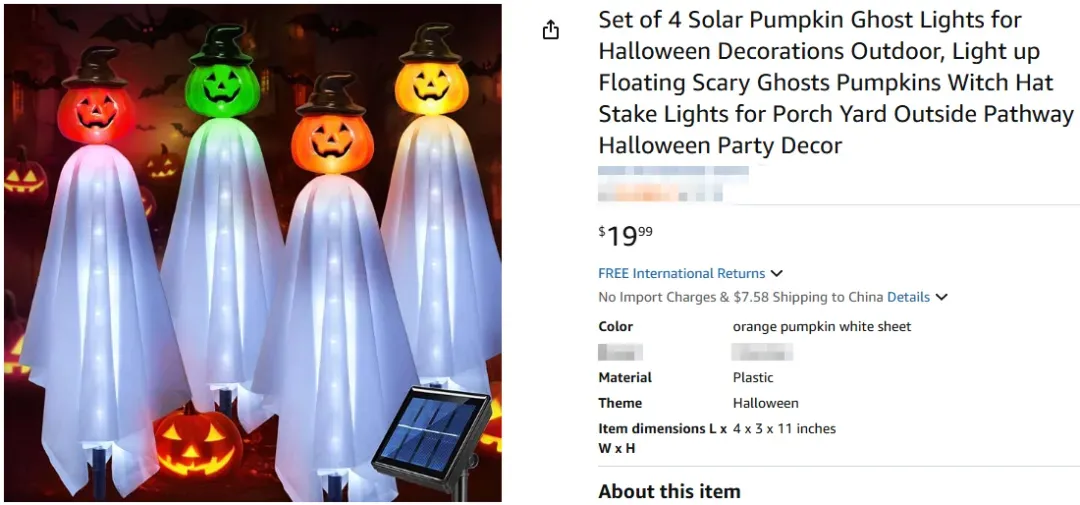Select the second blurred color option swatch
The height and width of the screenshot is (505, 1080).
[x=762, y=352]
